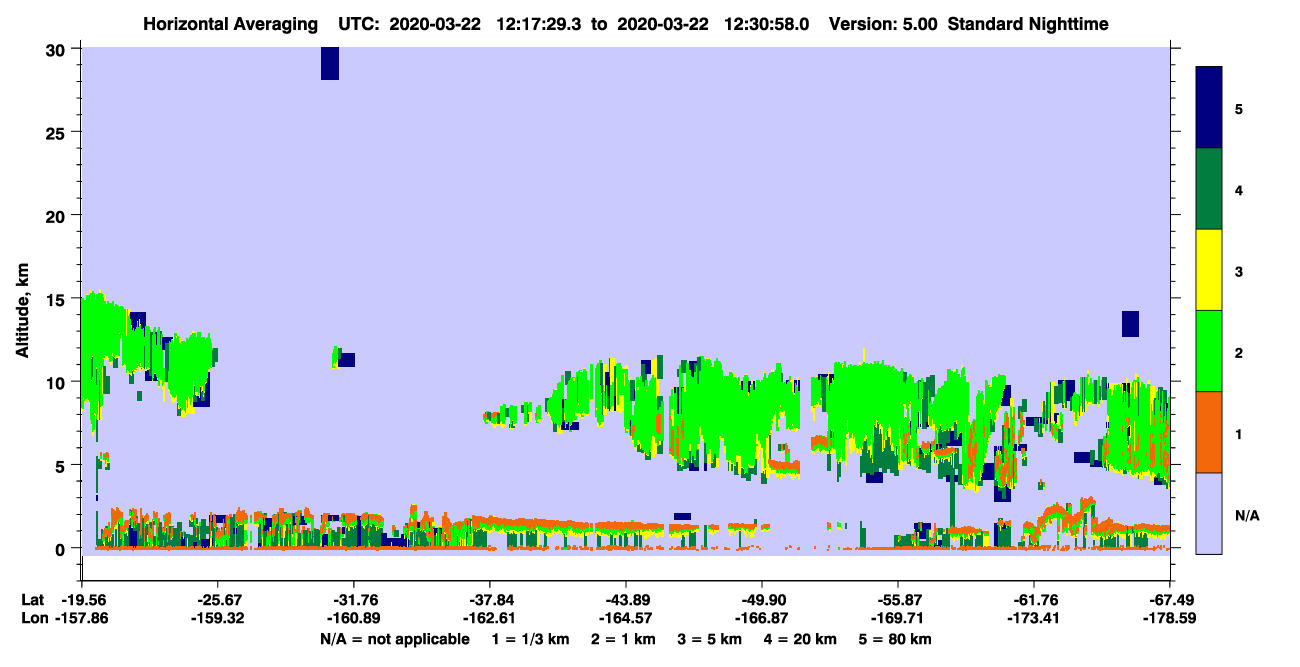
Task: Click the dark blue block near 29 km altitude
Action: click(330, 63)
